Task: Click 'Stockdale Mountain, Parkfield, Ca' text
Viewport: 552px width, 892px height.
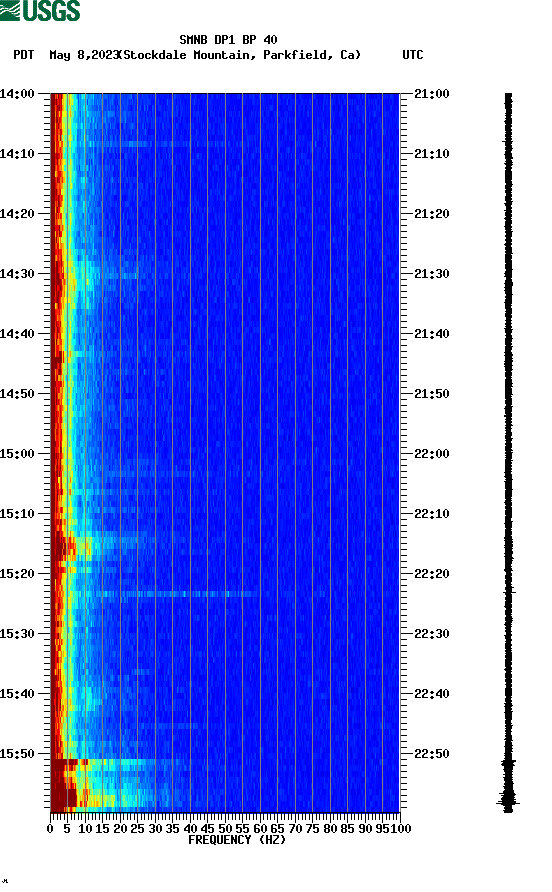Action: [x=241, y=55]
